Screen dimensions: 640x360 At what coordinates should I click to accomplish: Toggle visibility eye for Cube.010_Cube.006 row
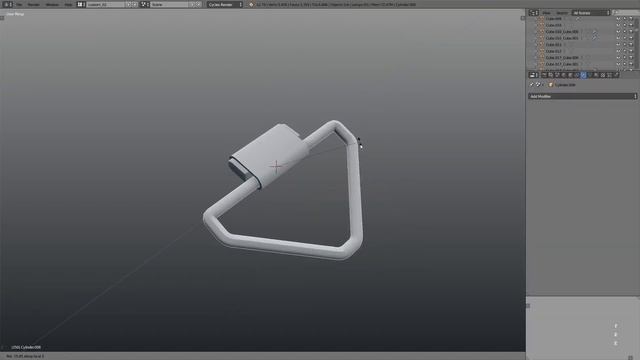pos(618,31)
